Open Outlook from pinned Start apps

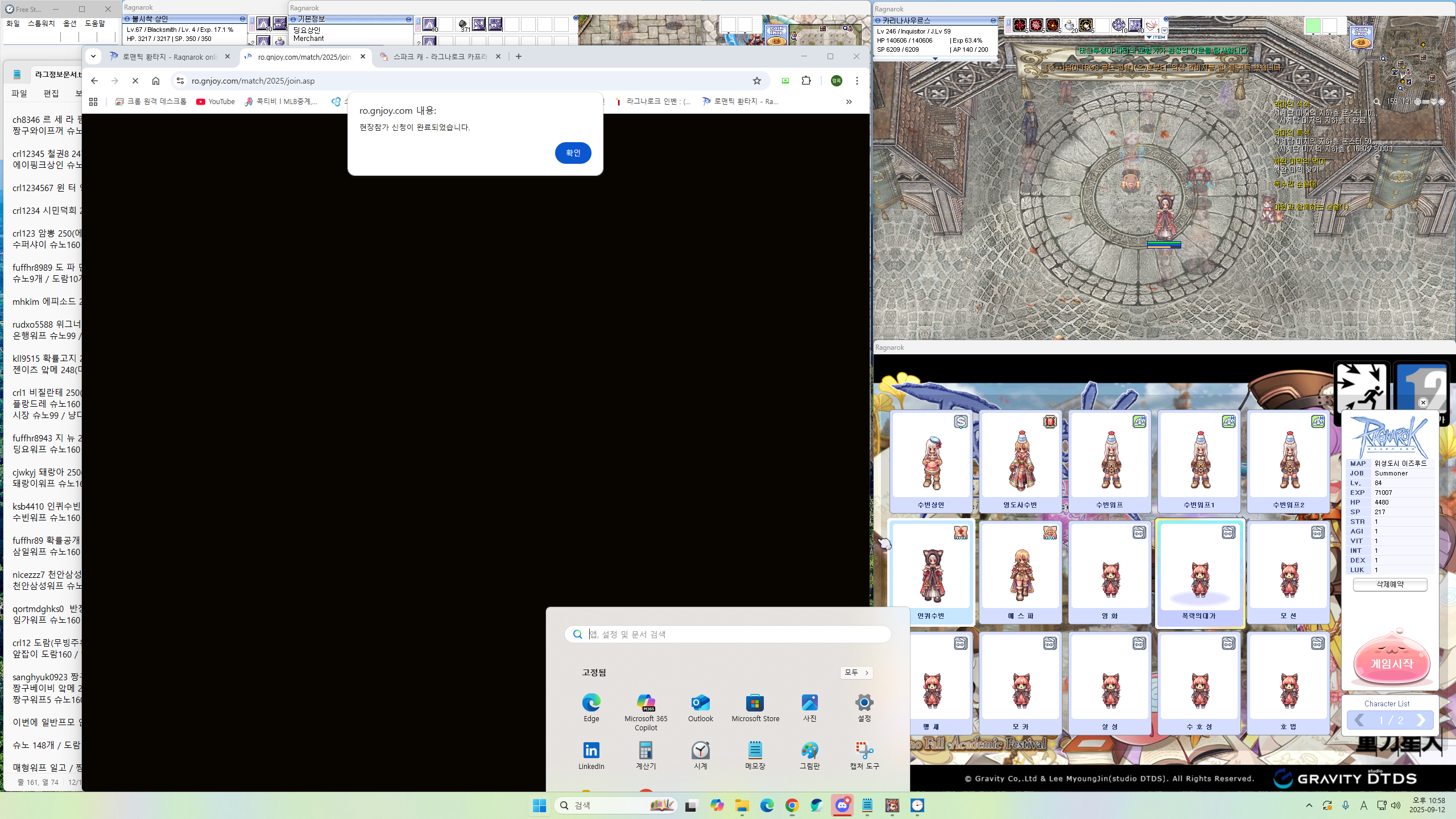pos(700,708)
